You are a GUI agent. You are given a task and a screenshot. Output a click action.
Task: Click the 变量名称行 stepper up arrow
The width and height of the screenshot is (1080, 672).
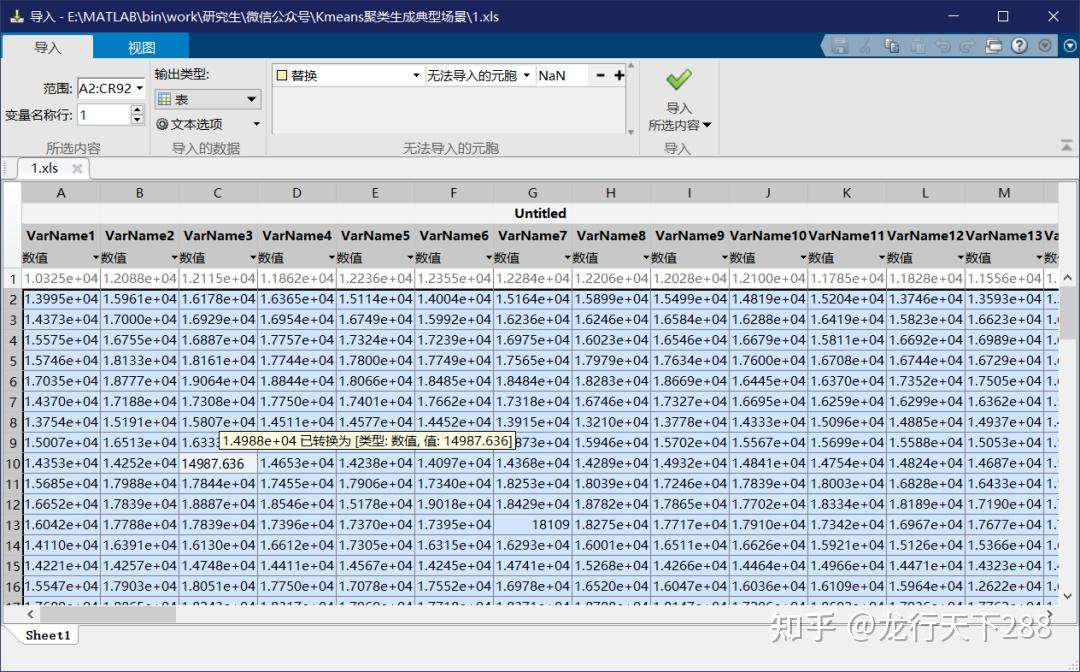[x=137, y=108]
